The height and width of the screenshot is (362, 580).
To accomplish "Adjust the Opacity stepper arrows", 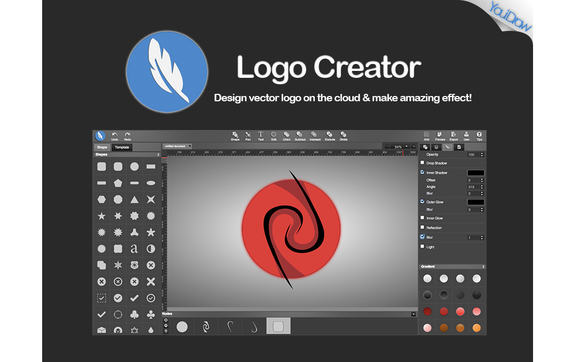I will [482, 155].
